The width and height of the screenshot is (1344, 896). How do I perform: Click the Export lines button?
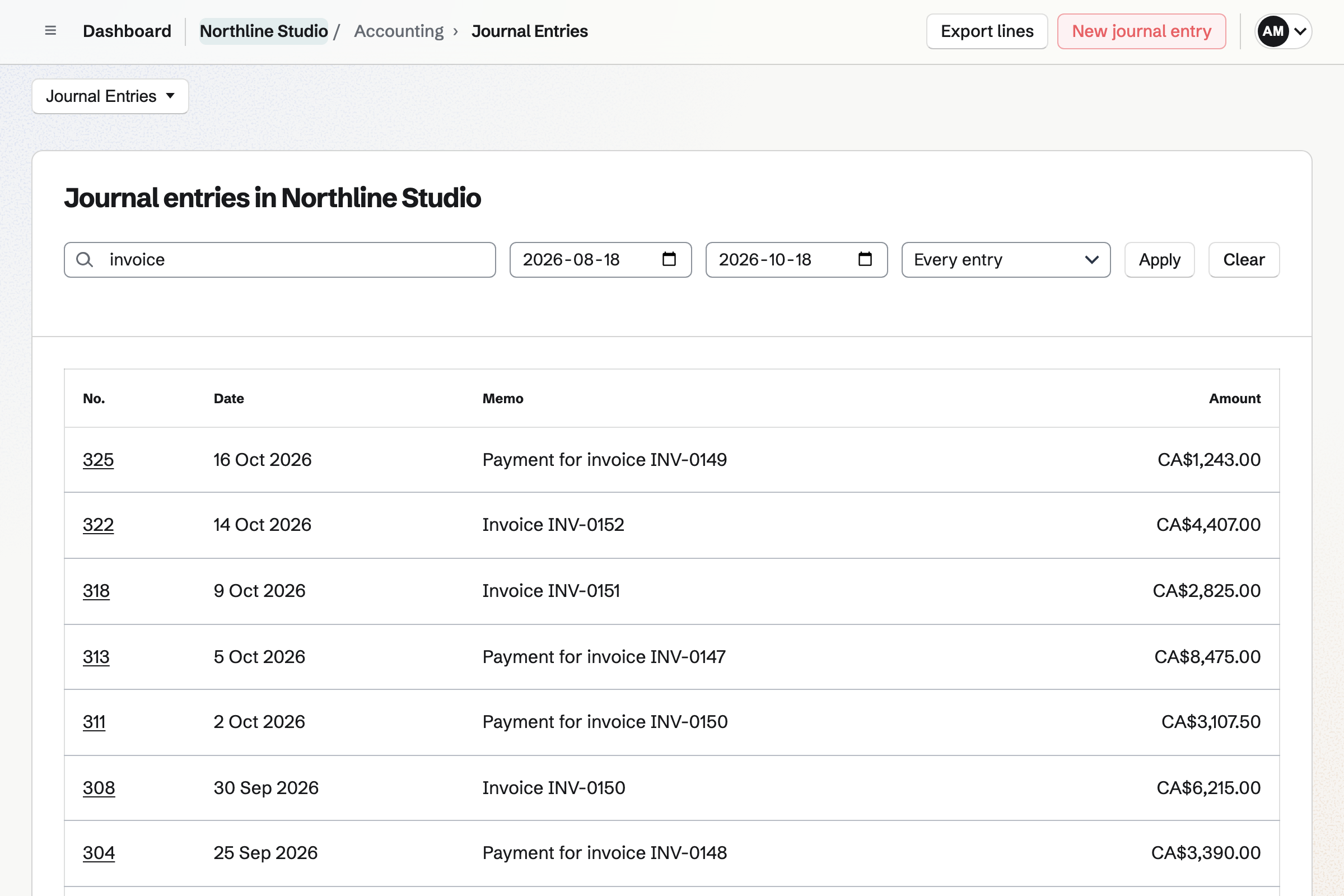point(987,31)
